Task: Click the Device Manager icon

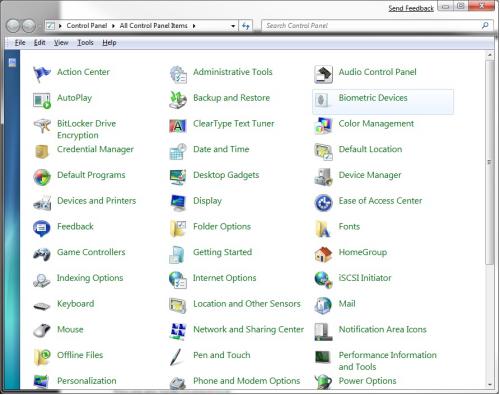Action: (x=323, y=177)
